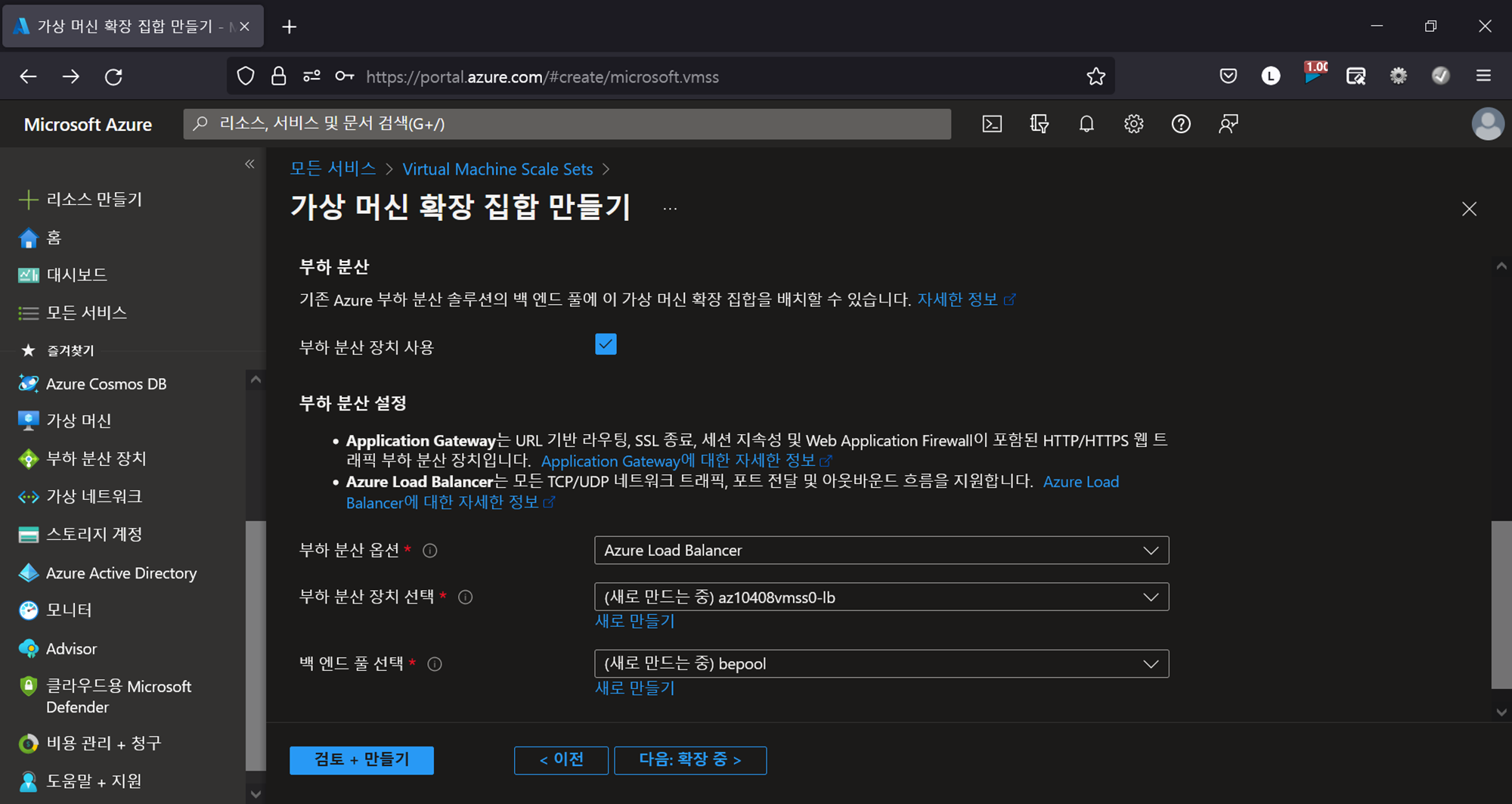1512x804 pixels.
Task: Click info icon next to 부하 분산 옵션
Action: click(430, 551)
